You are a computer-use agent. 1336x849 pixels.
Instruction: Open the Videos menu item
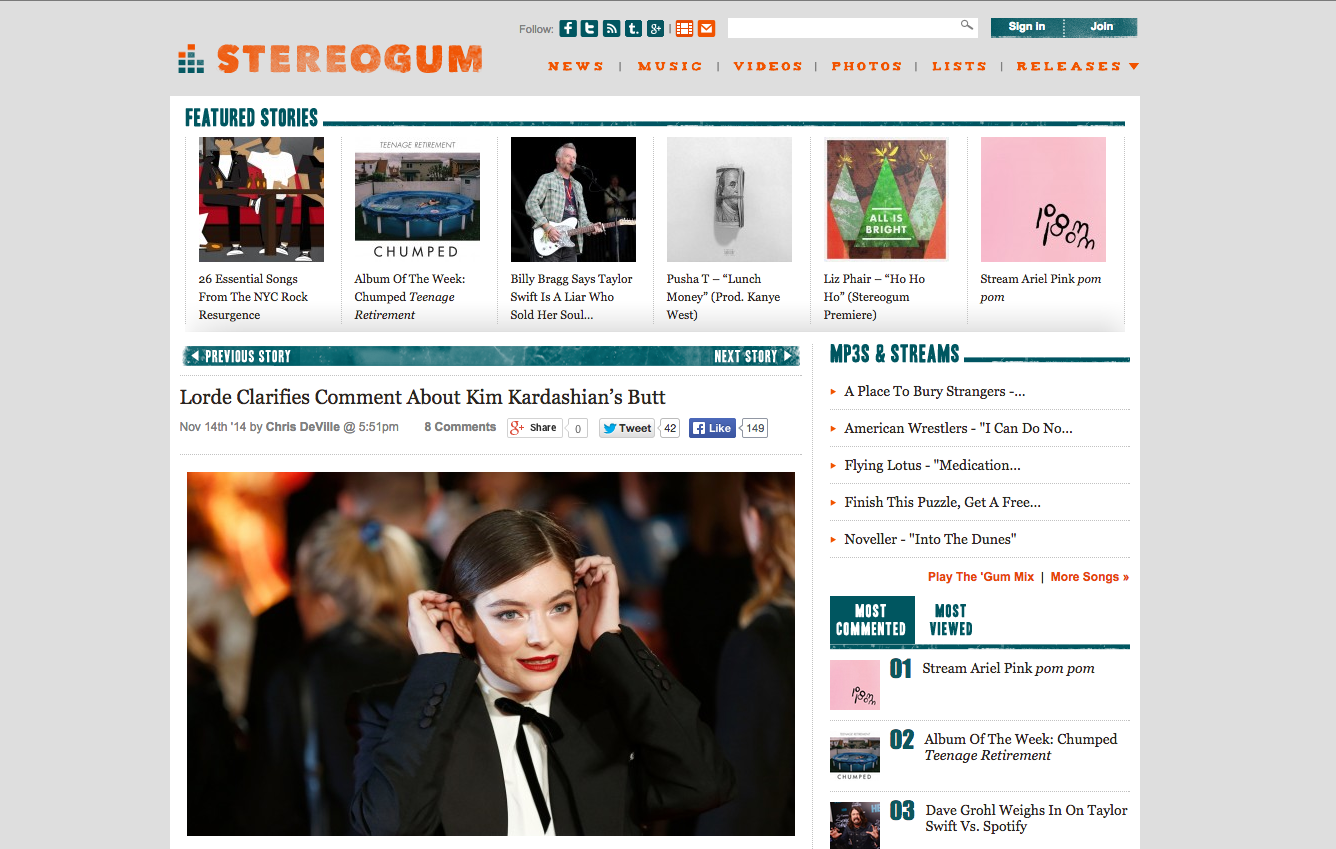(x=768, y=66)
